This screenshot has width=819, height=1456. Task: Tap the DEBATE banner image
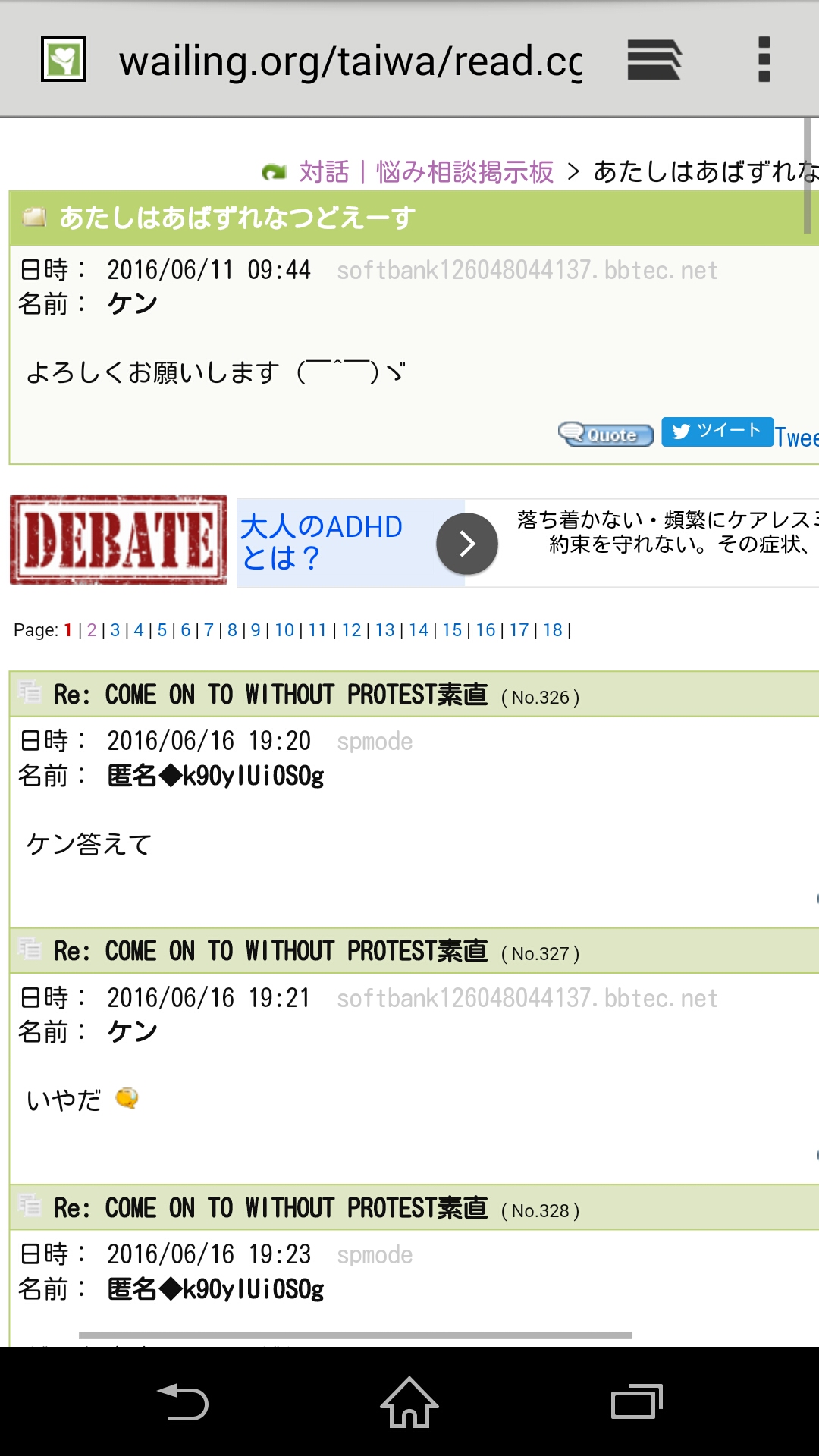pyautogui.click(x=118, y=540)
